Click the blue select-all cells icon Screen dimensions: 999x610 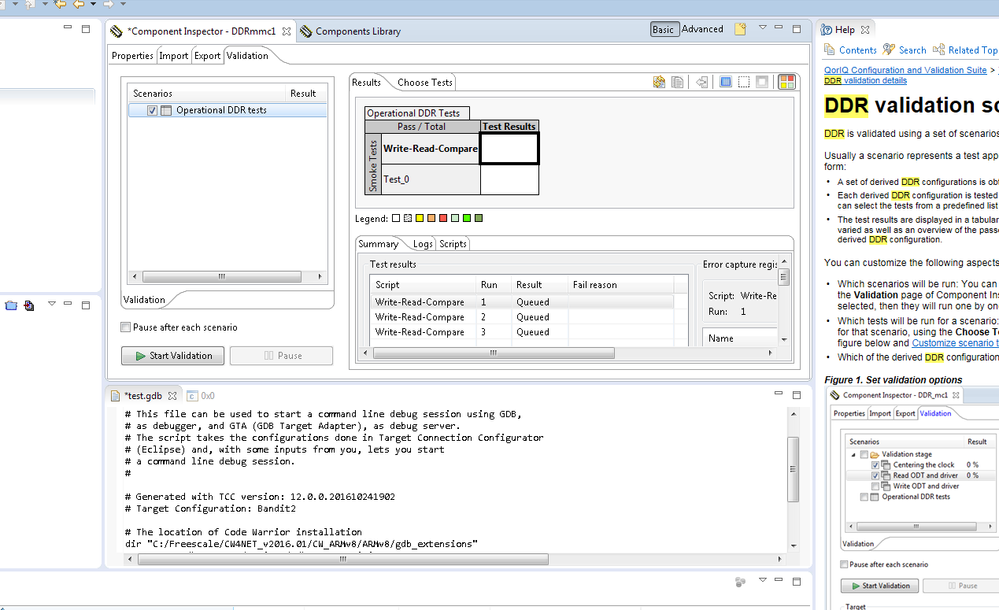726,82
